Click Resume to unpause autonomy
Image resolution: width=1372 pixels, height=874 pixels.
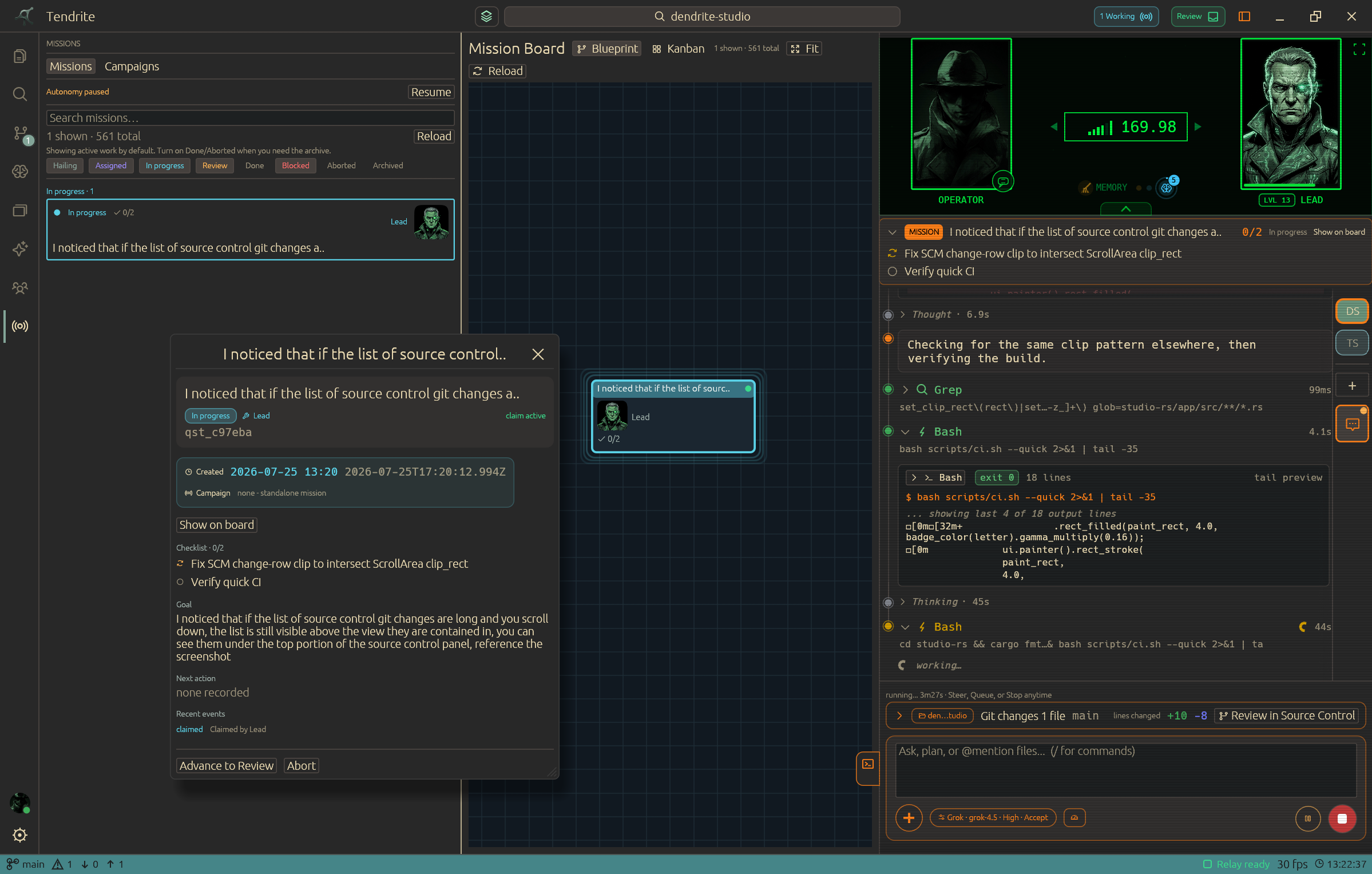point(431,92)
